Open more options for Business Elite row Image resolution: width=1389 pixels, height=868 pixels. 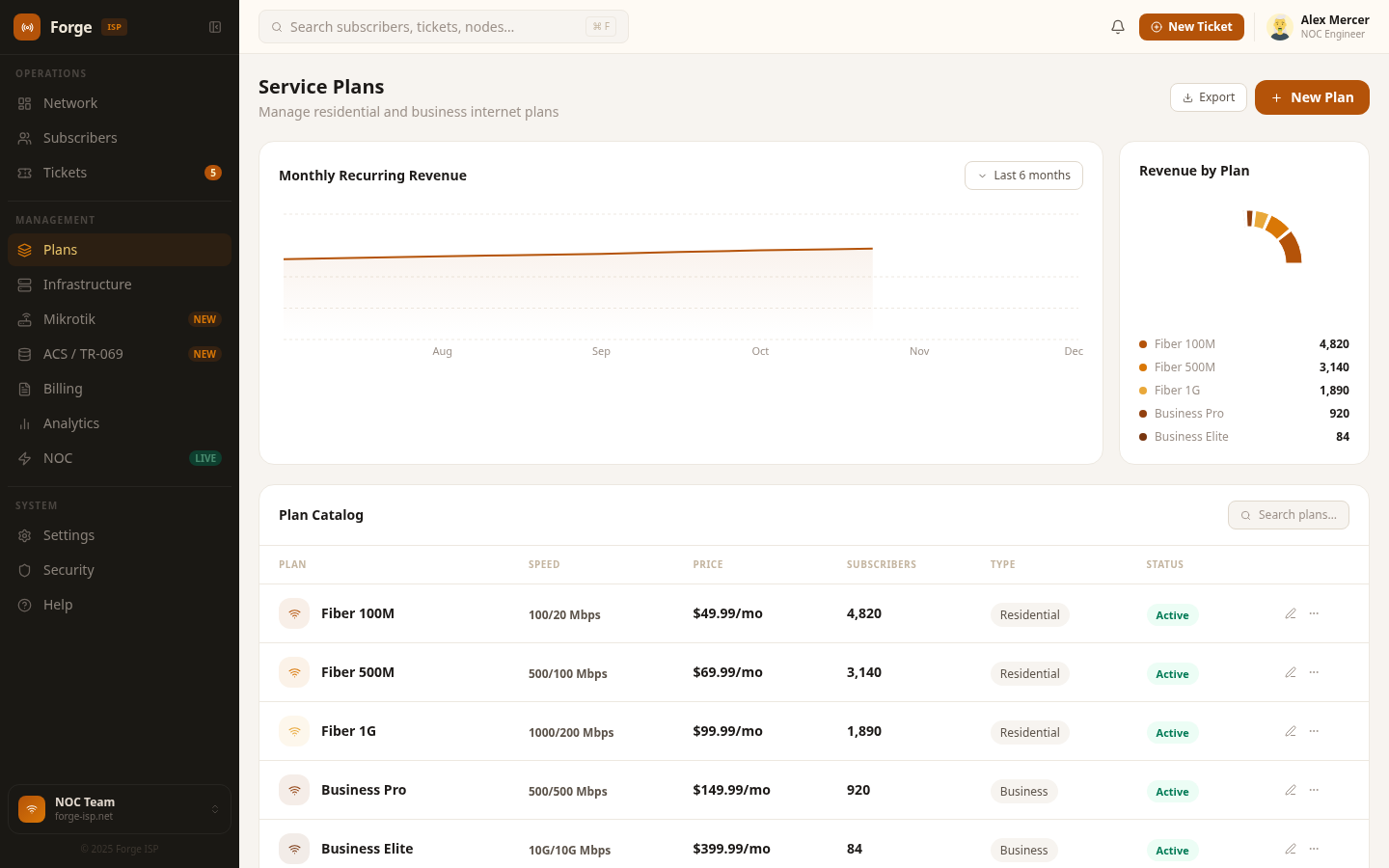click(1314, 849)
